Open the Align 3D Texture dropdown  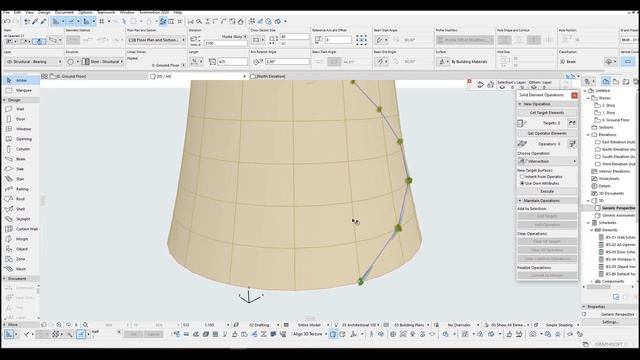(x=310, y=334)
